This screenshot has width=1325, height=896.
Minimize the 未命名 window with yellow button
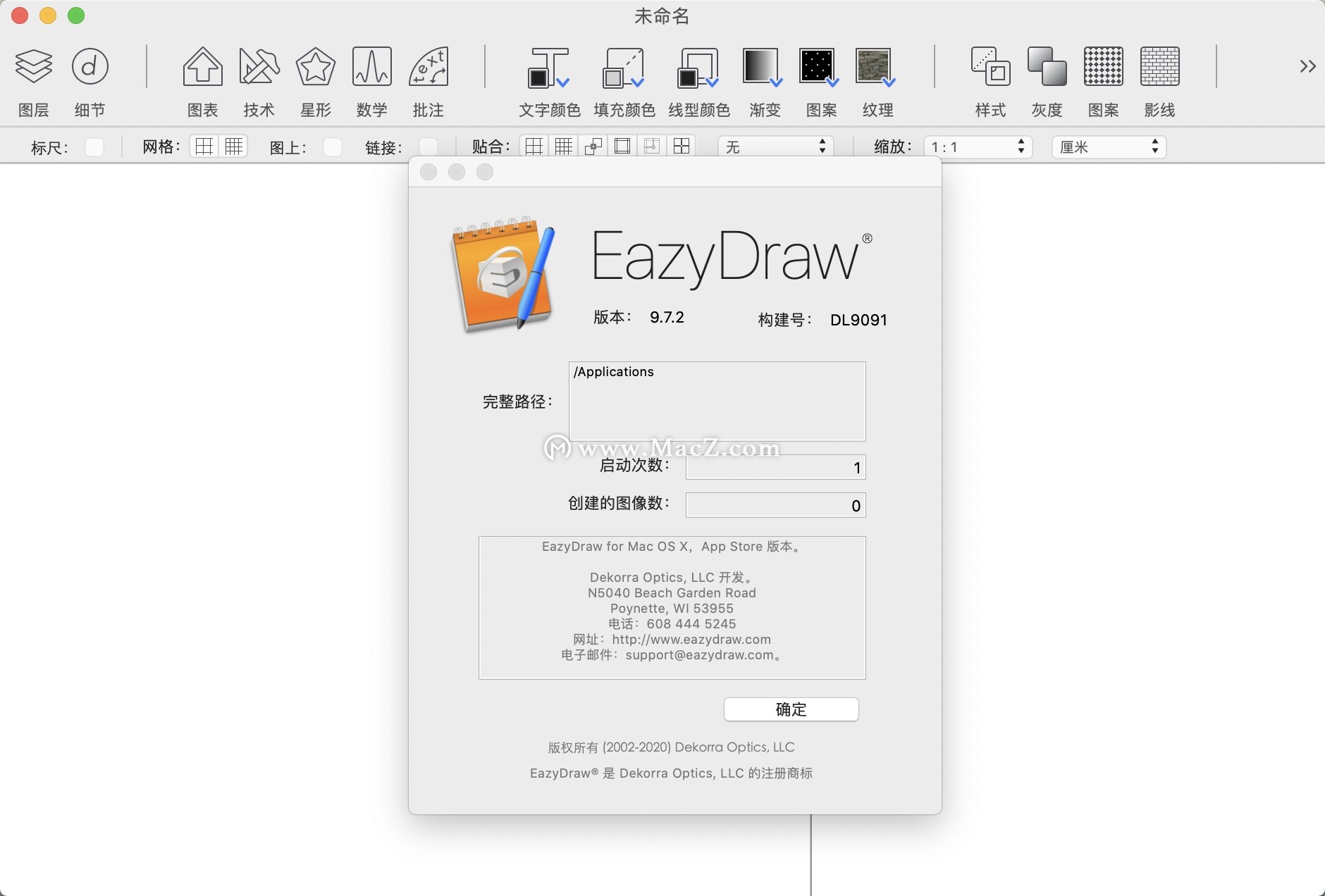tap(48, 15)
